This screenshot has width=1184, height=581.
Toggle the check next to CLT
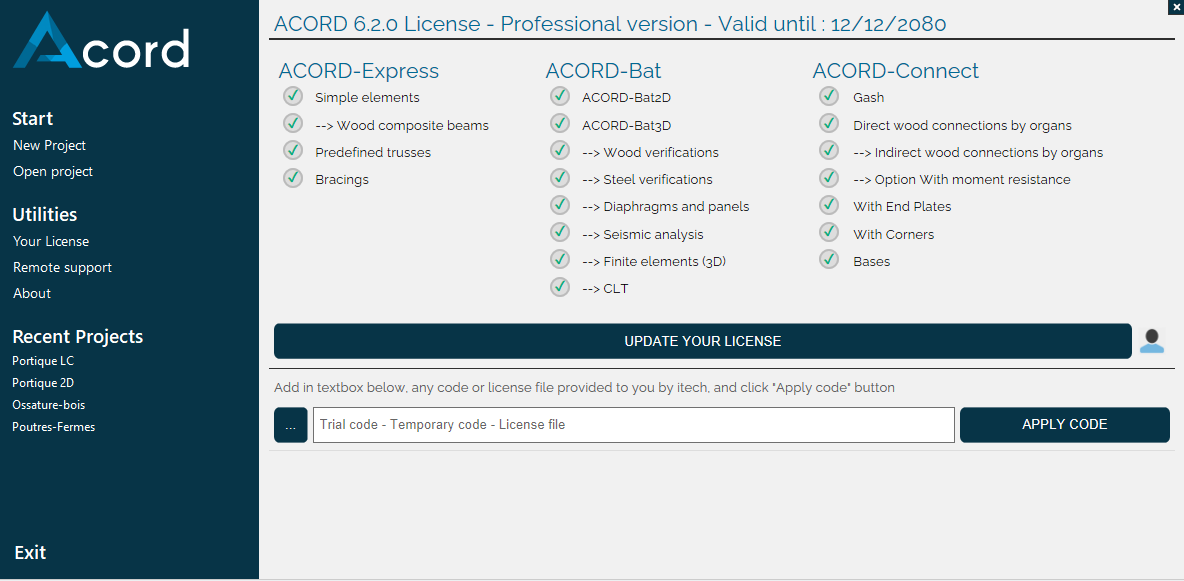pyautogui.click(x=559, y=286)
